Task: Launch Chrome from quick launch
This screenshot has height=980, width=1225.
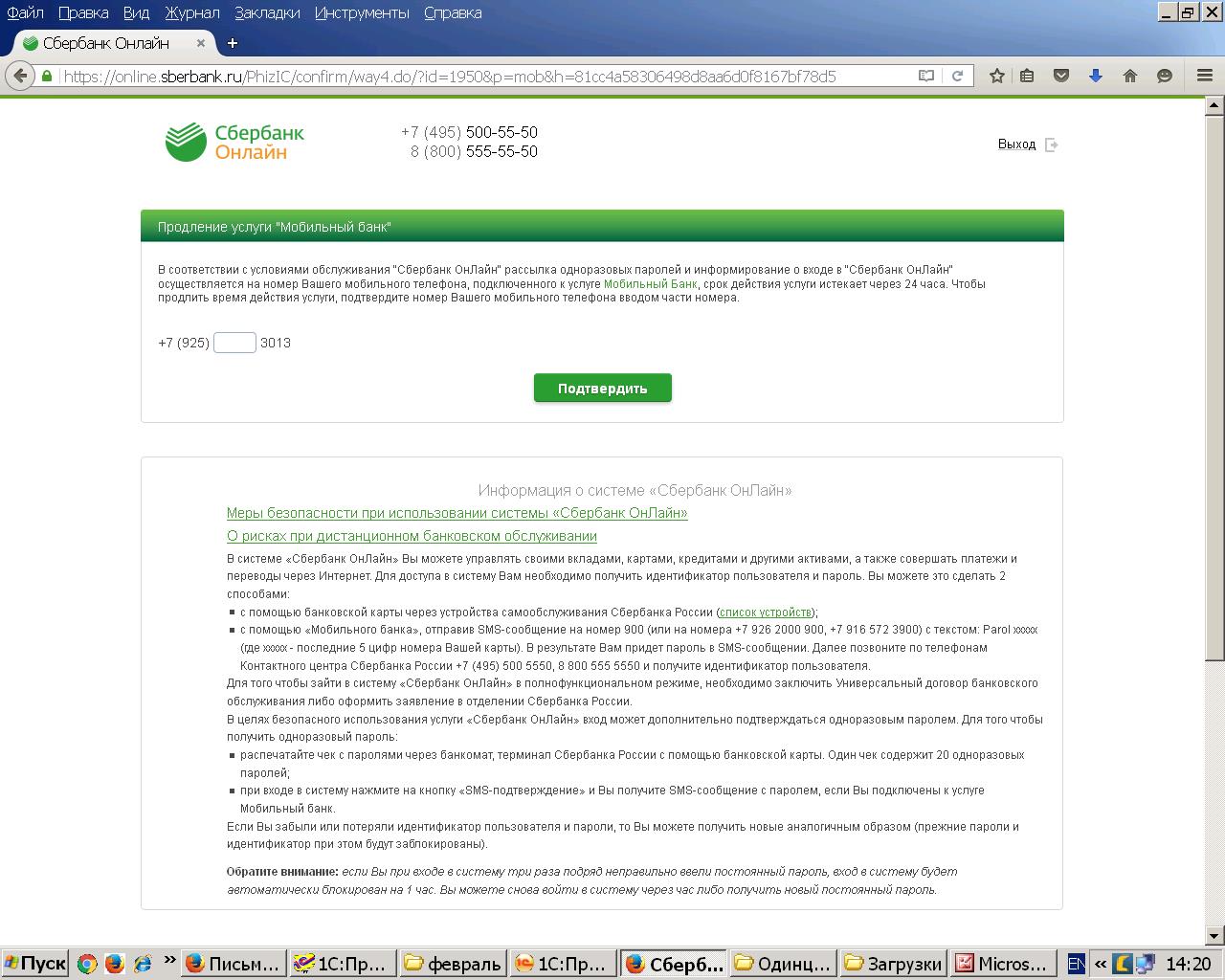Action: (x=87, y=964)
